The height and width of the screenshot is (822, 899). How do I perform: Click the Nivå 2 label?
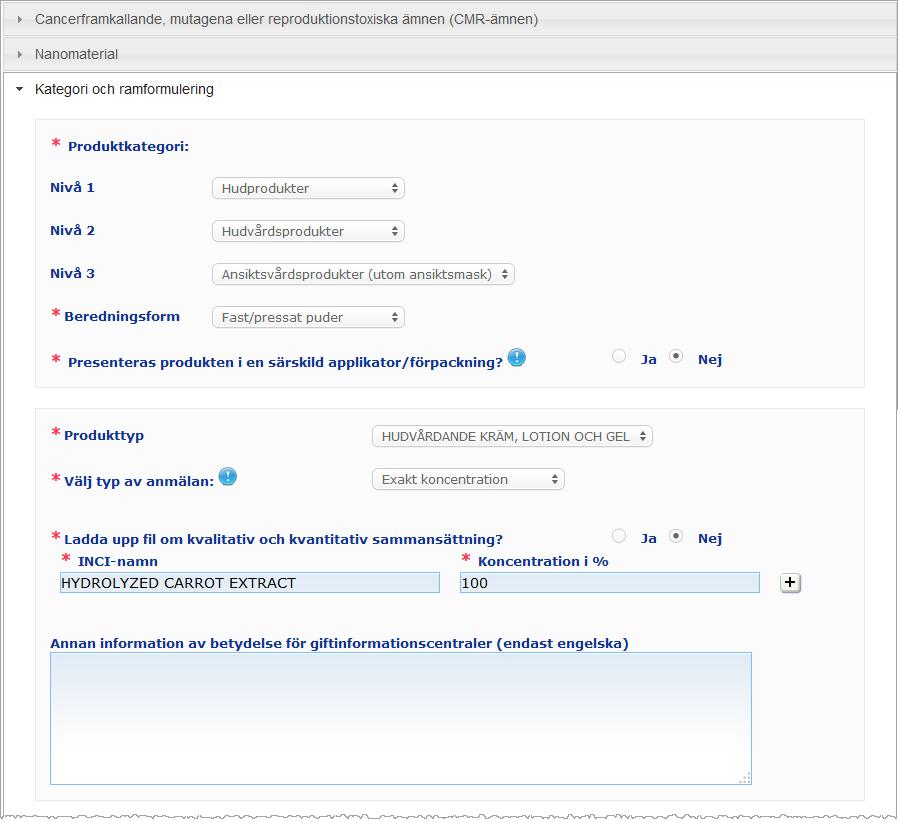72,230
